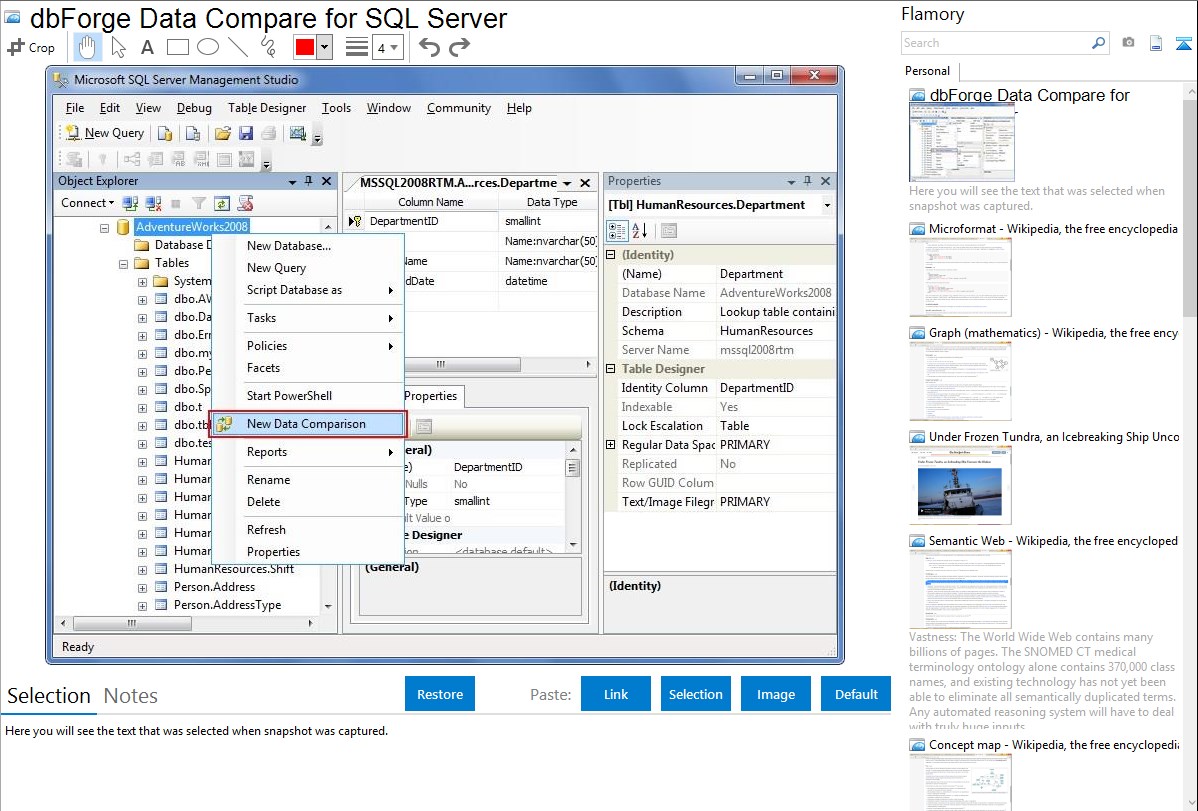The height and width of the screenshot is (811, 1198).
Task: Open the Table Designer menu
Action: point(267,108)
